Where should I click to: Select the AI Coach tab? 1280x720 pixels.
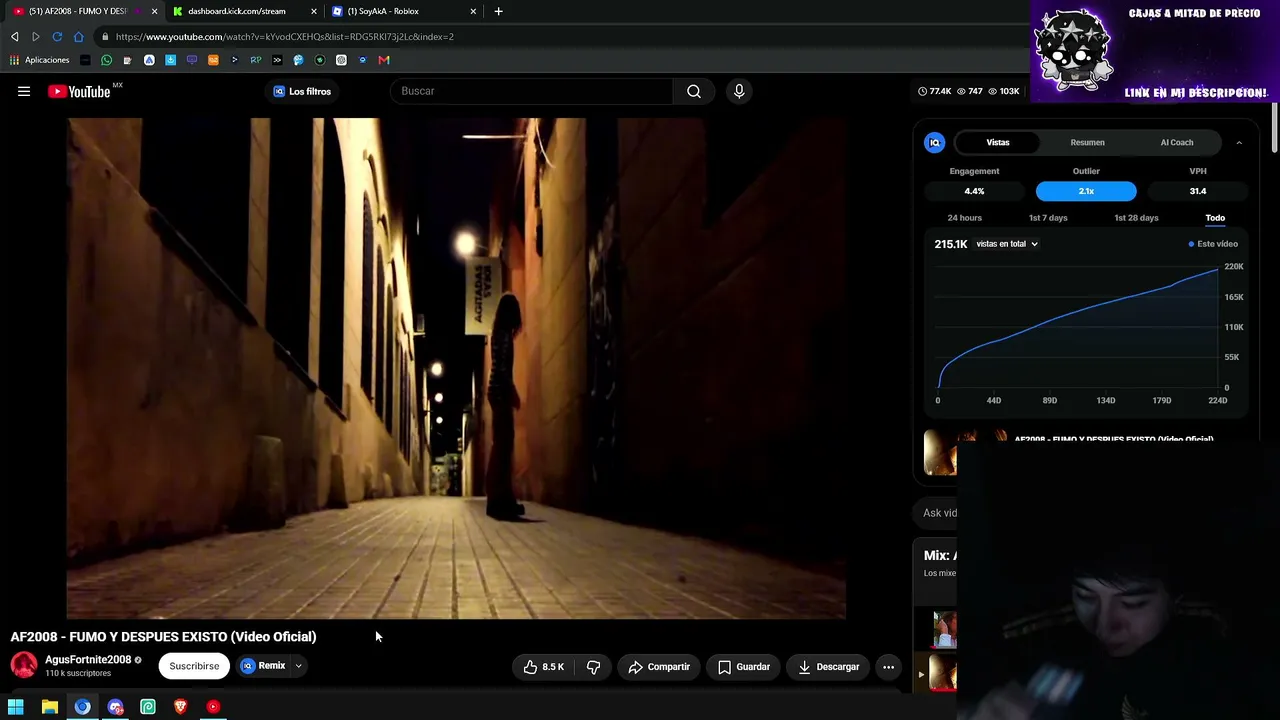(1177, 142)
